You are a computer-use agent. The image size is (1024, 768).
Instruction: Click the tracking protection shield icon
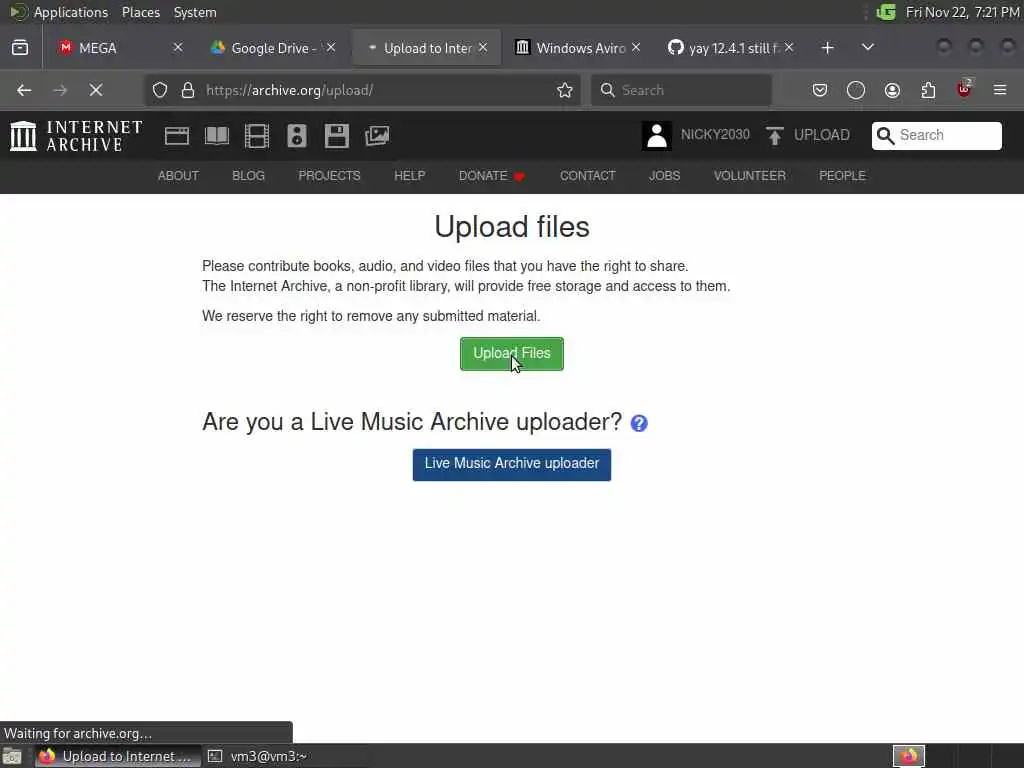pyautogui.click(x=160, y=90)
